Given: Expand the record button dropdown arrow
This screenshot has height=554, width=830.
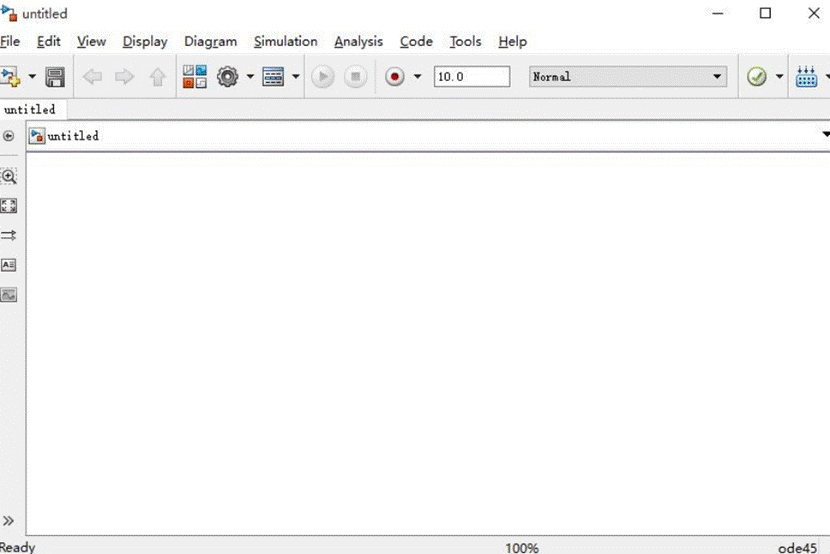Looking at the screenshot, I should (x=417, y=77).
